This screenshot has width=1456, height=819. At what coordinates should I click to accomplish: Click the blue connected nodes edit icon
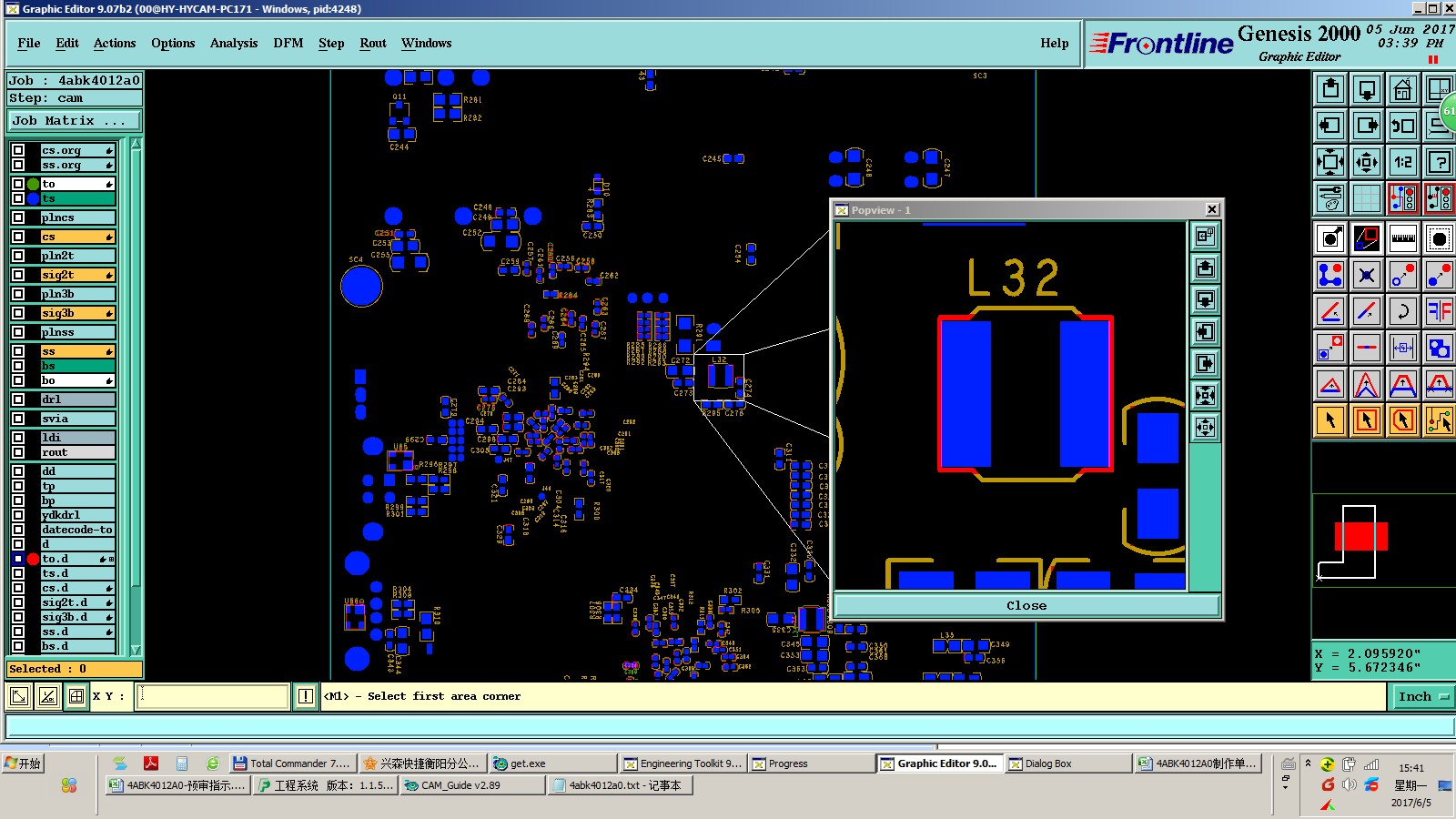[x=1330, y=275]
